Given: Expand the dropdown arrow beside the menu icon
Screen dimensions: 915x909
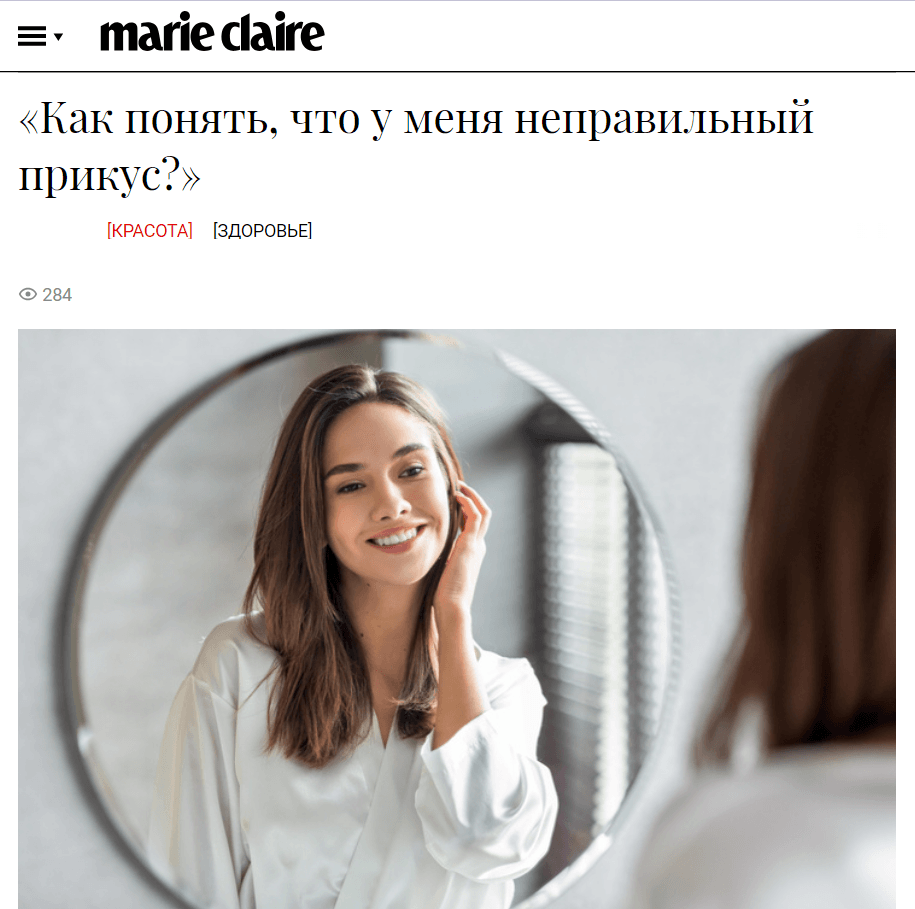Looking at the screenshot, I should pos(58,37).
